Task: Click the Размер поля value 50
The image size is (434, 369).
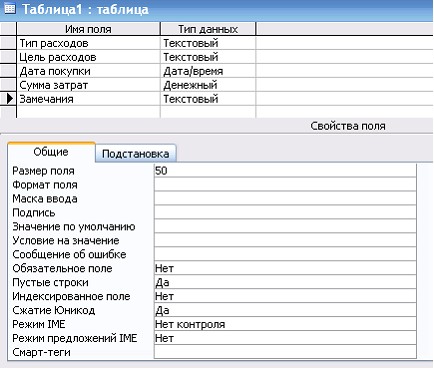Action: (285, 171)
